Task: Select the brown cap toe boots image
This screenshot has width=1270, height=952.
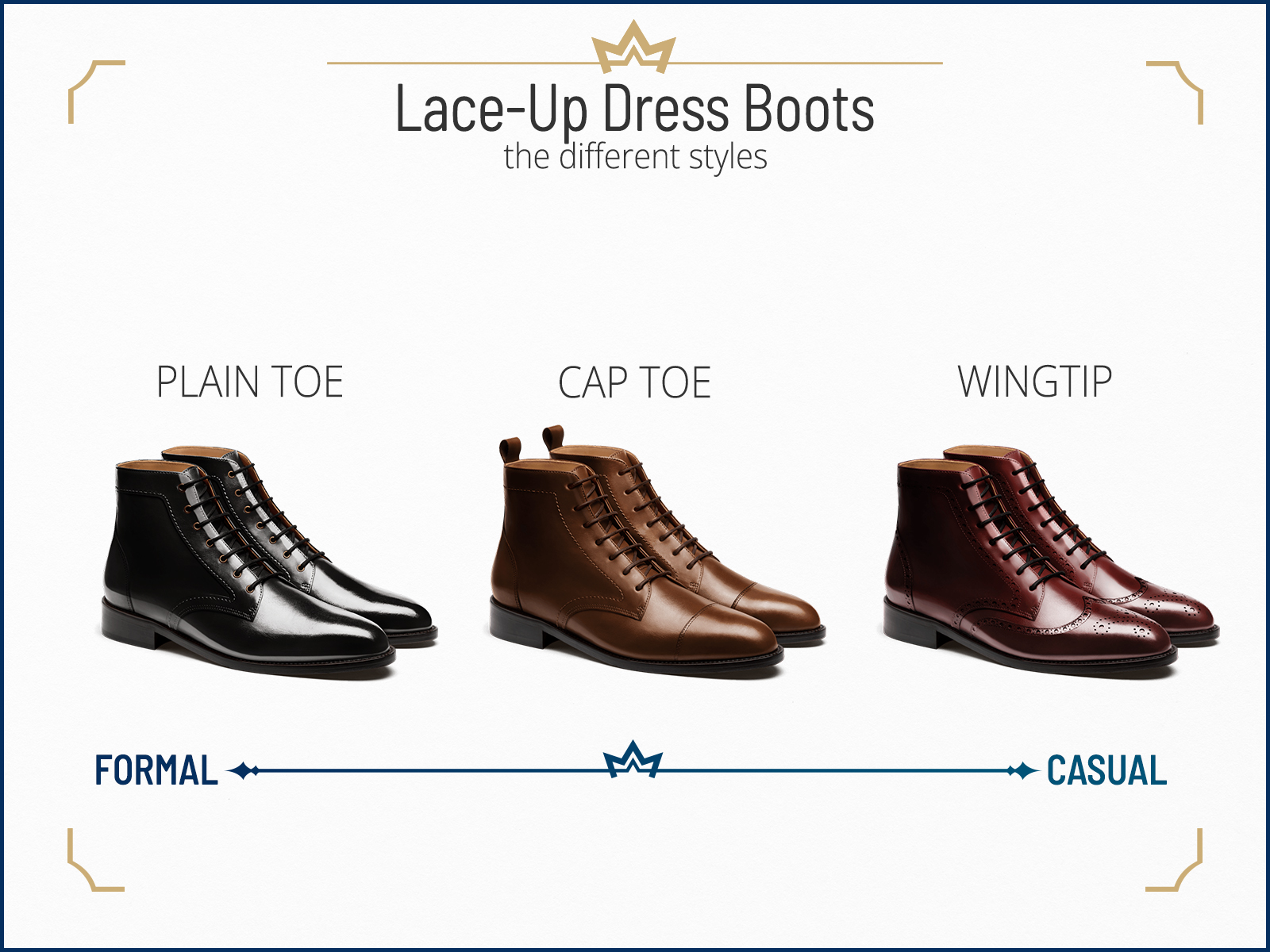Action: pos(656,551)
